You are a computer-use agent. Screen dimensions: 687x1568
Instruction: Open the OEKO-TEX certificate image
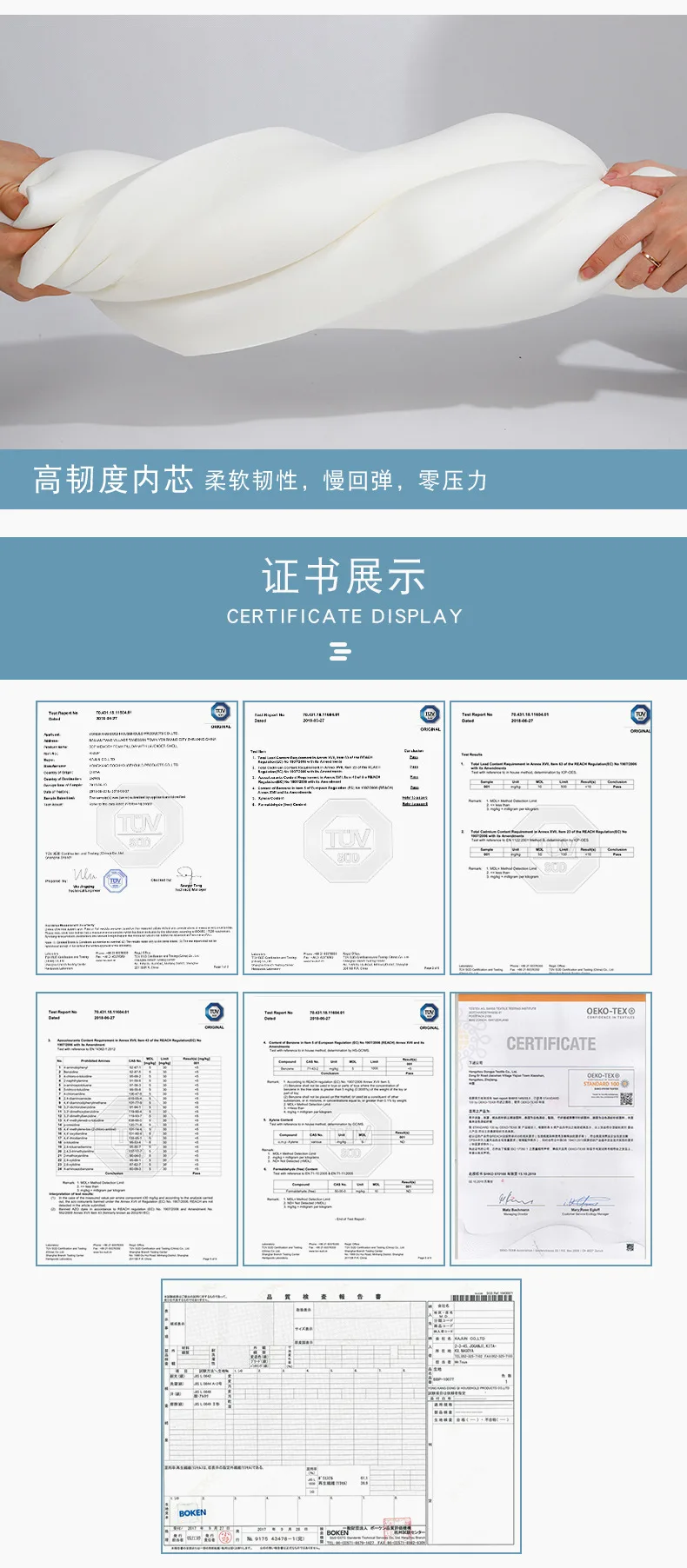(x=551, y=1128)
